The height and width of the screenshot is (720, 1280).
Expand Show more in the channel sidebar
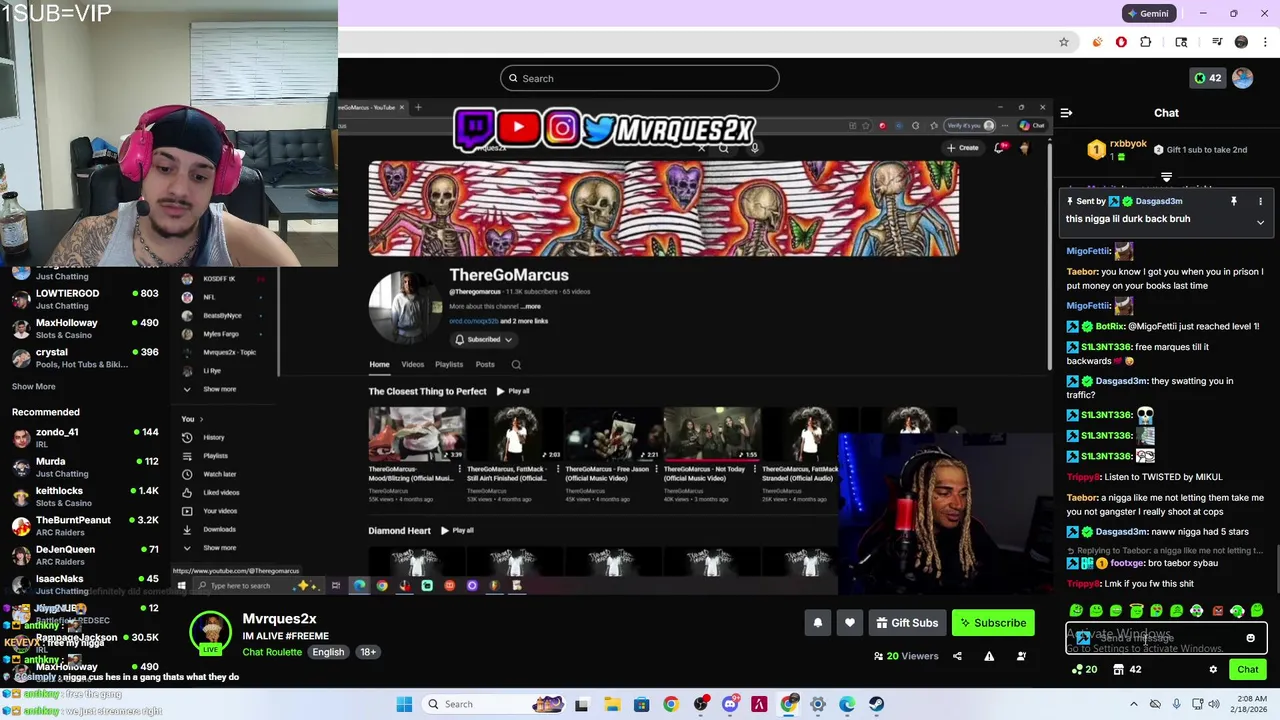coord(34,386)
